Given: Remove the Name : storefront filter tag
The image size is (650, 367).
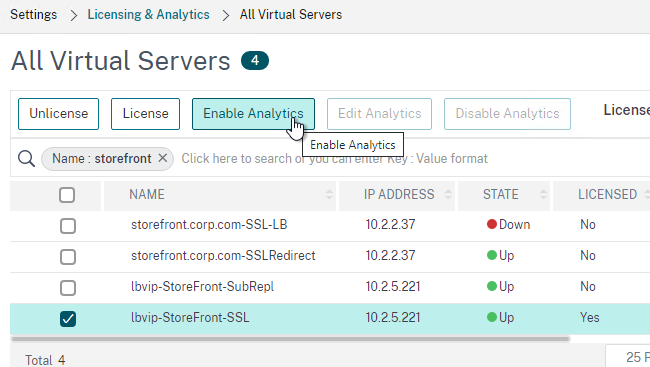Looking at the screenshot, I should pos(162,158).
